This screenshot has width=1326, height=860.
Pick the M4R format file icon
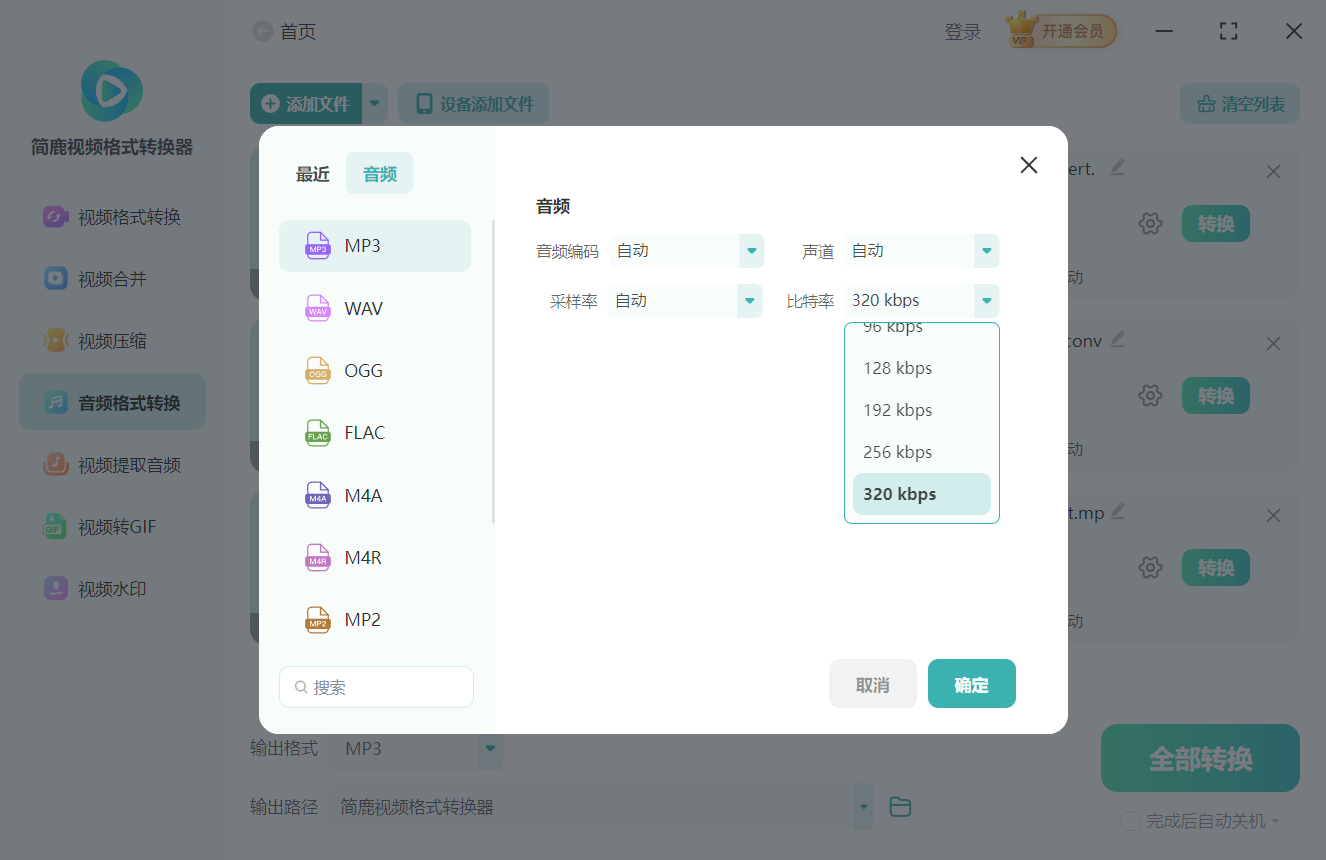[318, 557]
